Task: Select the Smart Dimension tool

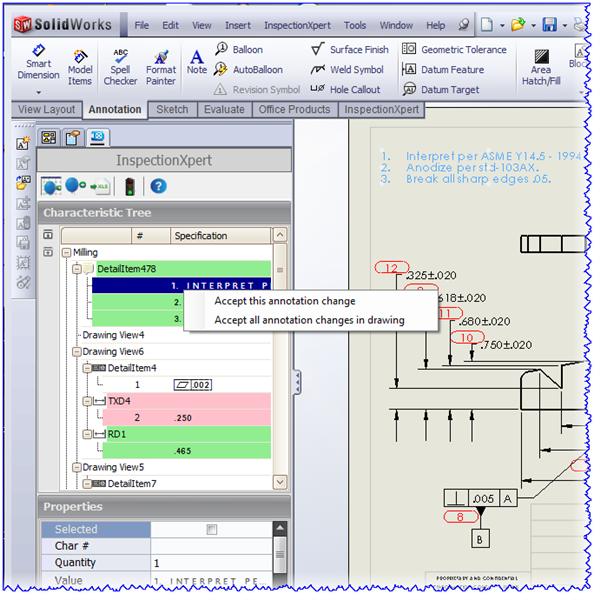Action: point(38,61)
